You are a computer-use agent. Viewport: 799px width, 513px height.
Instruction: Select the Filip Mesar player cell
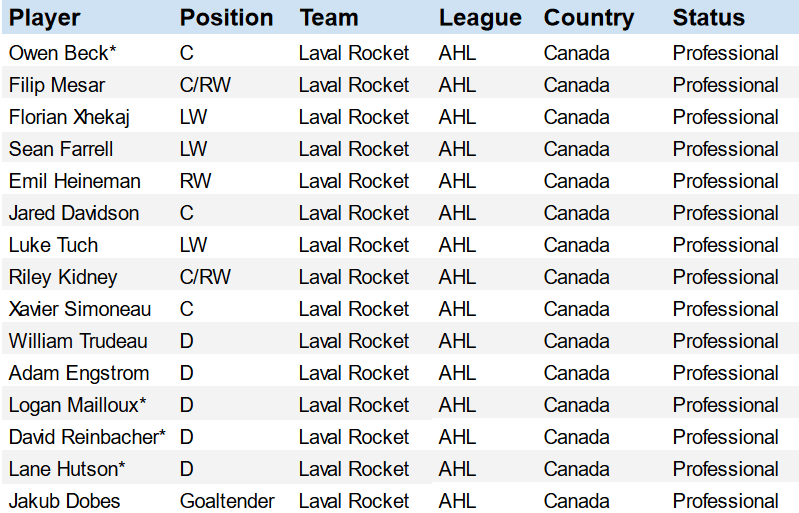pyautogui.click(x=57, y=85)
